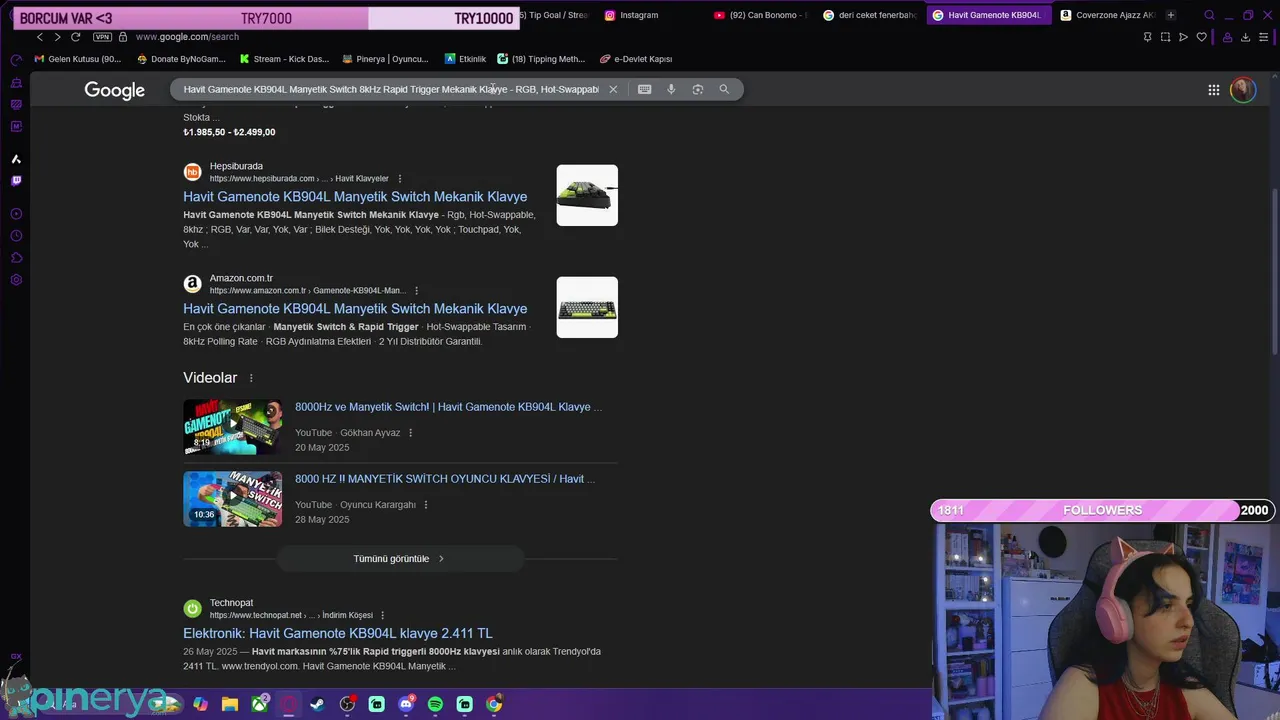Open Tipping Methods bookmark
Screen dimensions: 1280x720
click(x=542, y=59)
